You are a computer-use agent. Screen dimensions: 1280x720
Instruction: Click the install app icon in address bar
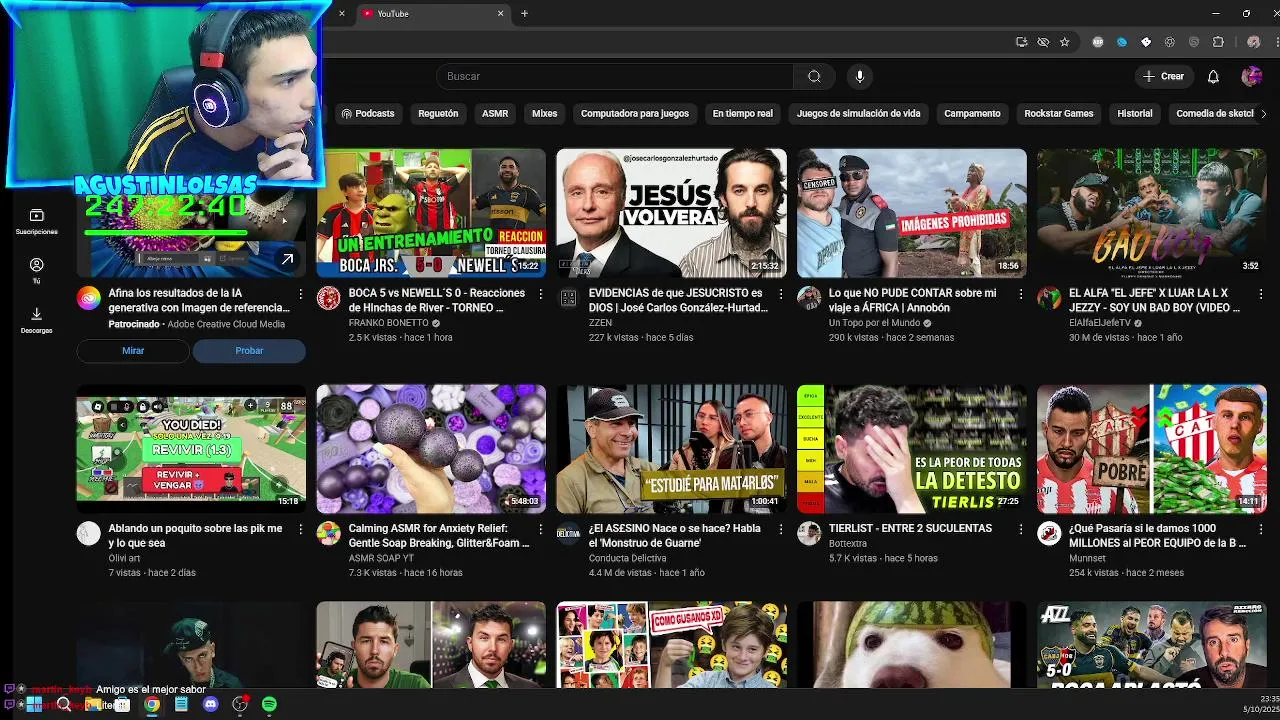click(1021, 42)
